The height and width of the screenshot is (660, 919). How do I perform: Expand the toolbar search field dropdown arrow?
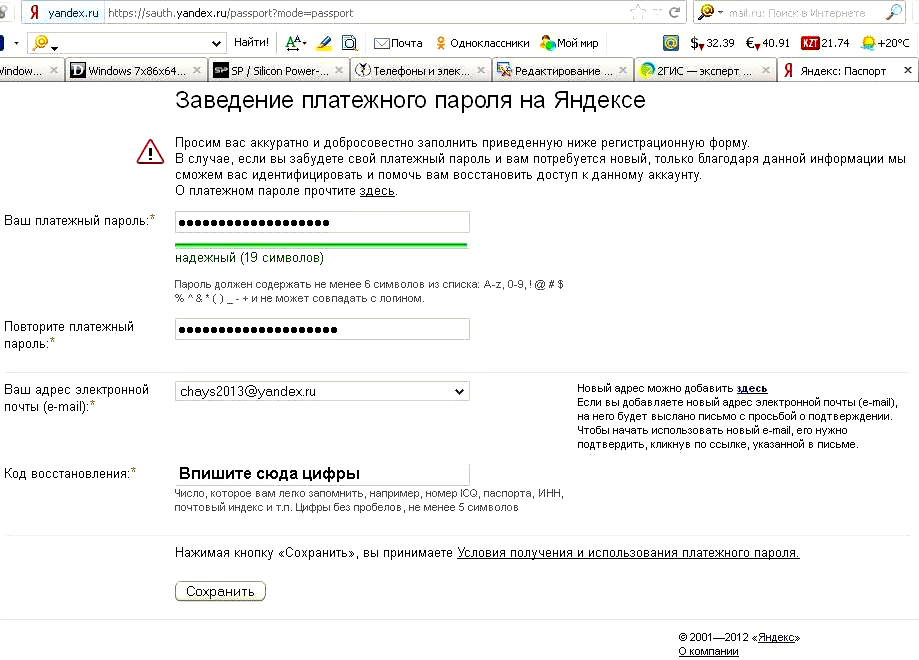pos(216,43)
